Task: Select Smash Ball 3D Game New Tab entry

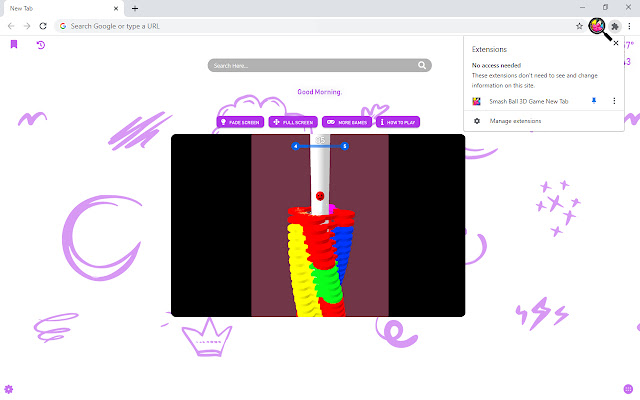Action: 529,101
